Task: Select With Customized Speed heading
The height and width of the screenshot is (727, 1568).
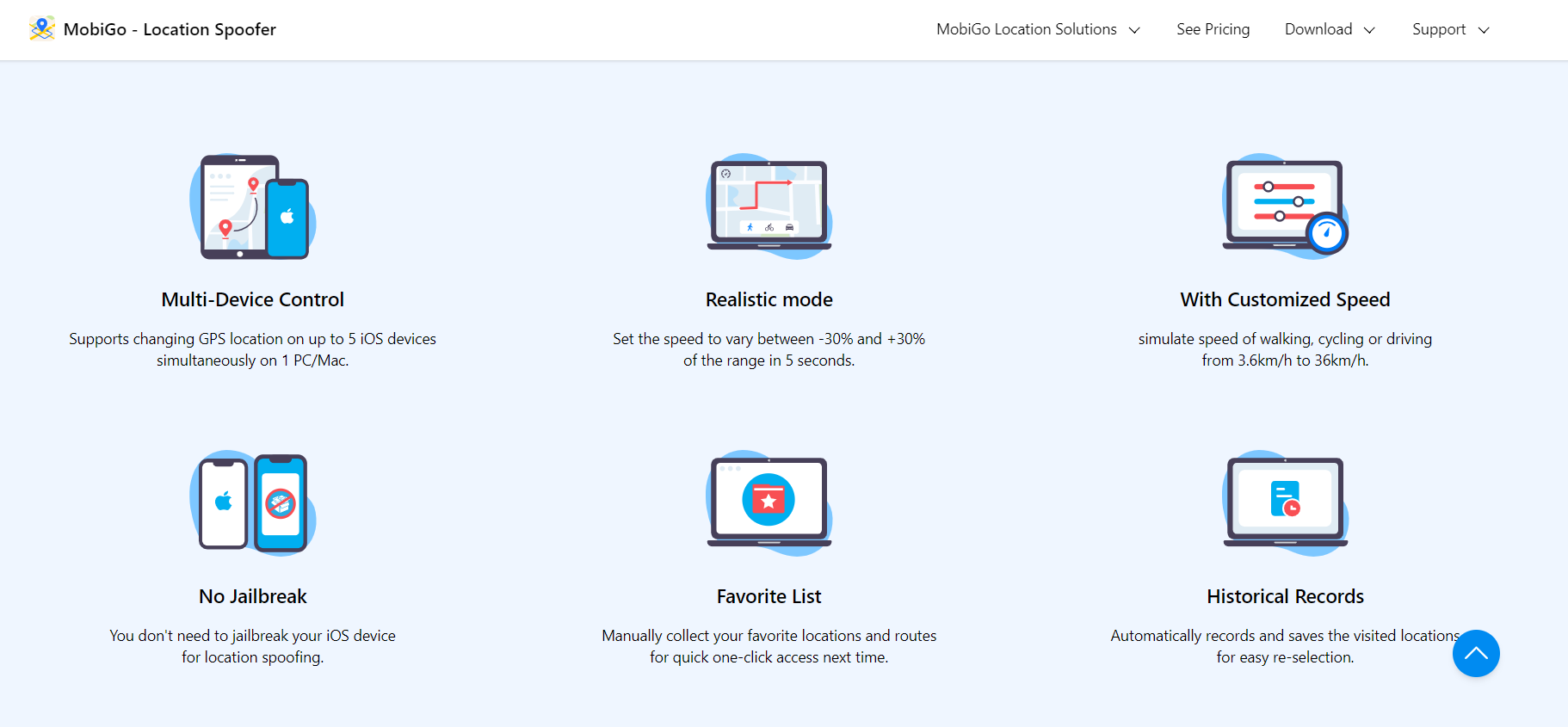Action: [1286, 299]
